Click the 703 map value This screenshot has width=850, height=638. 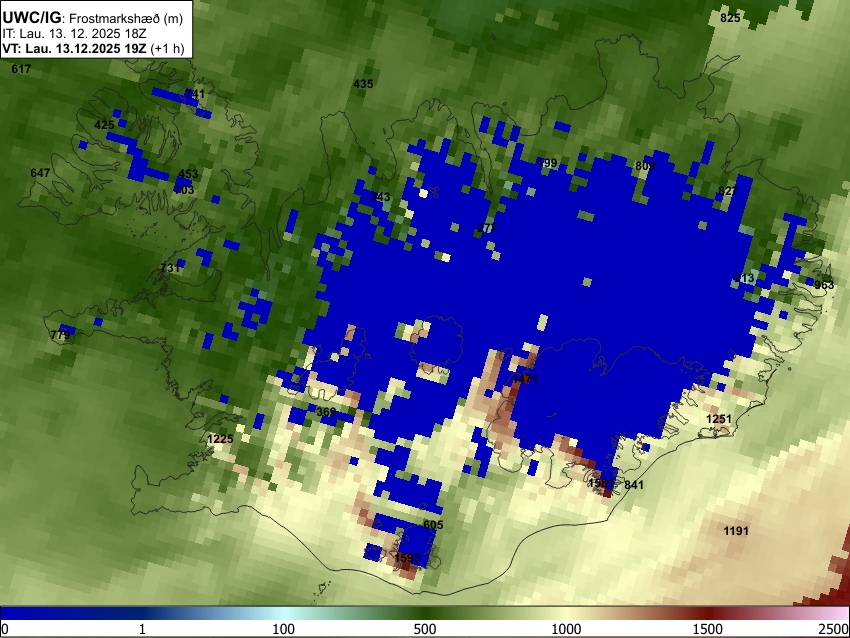pos(184,190)
